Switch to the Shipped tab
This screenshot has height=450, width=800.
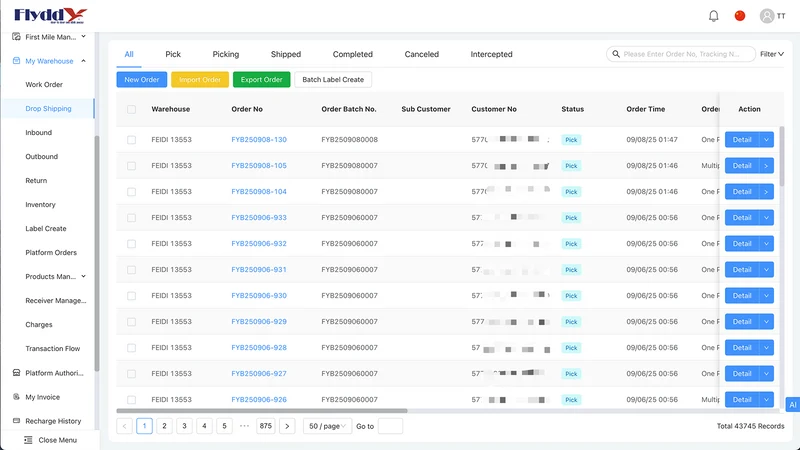286,54
